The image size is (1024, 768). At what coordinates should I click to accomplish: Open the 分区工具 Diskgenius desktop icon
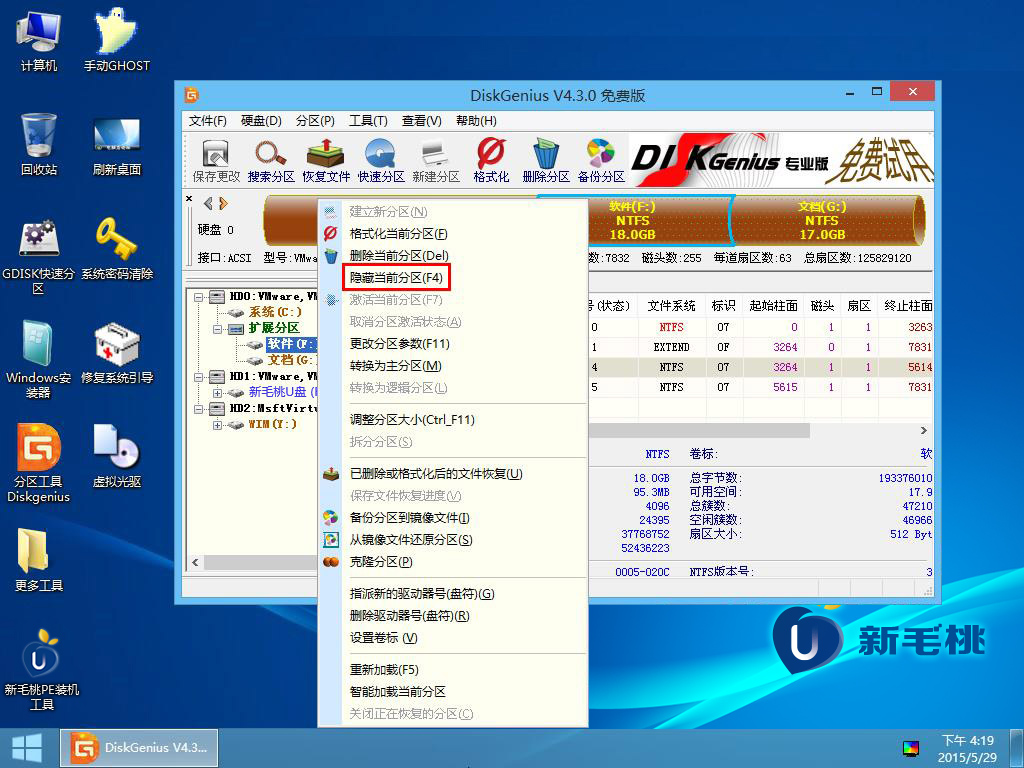point(39,464)
